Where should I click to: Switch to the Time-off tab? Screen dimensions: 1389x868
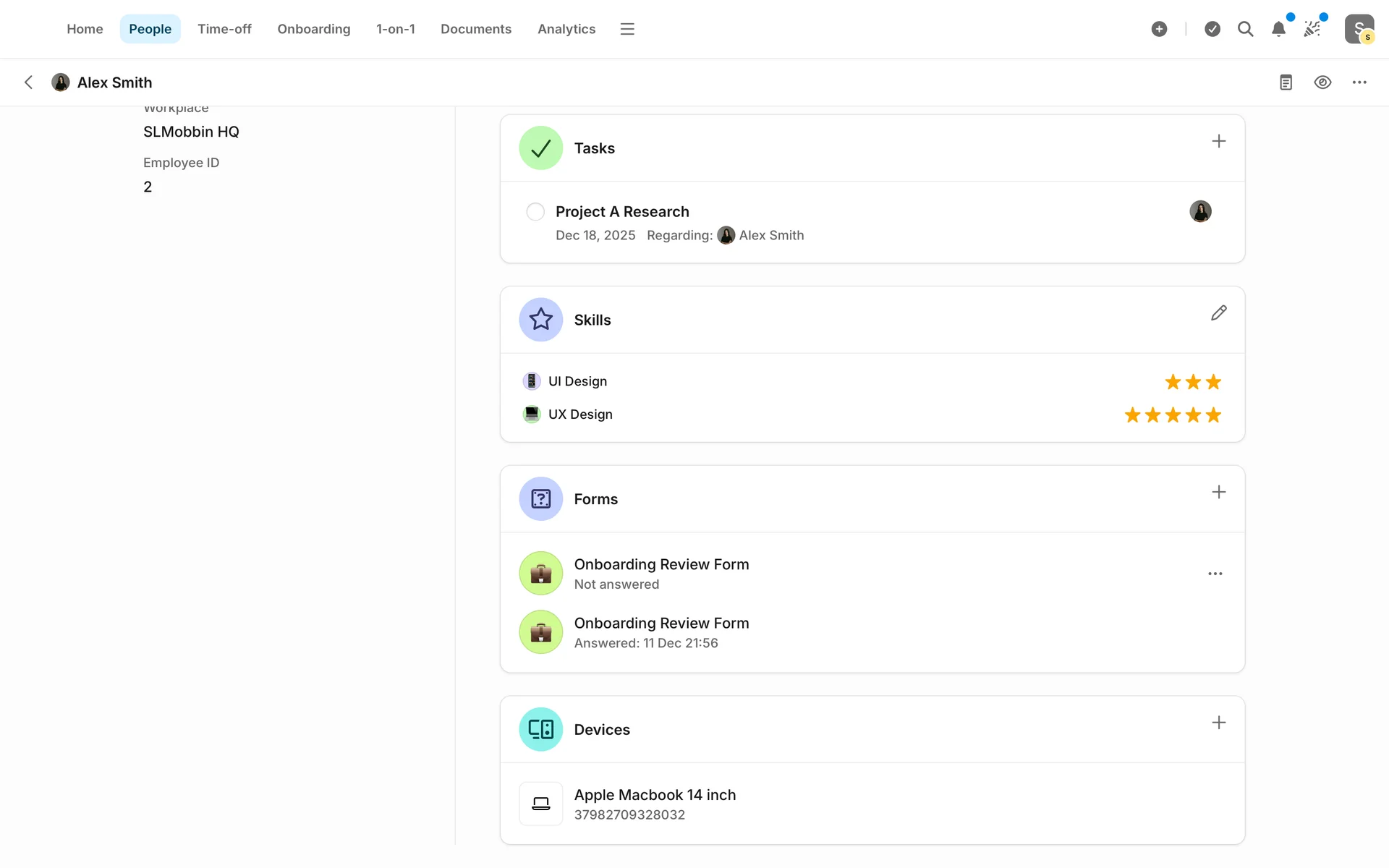[x=224, y=29]
